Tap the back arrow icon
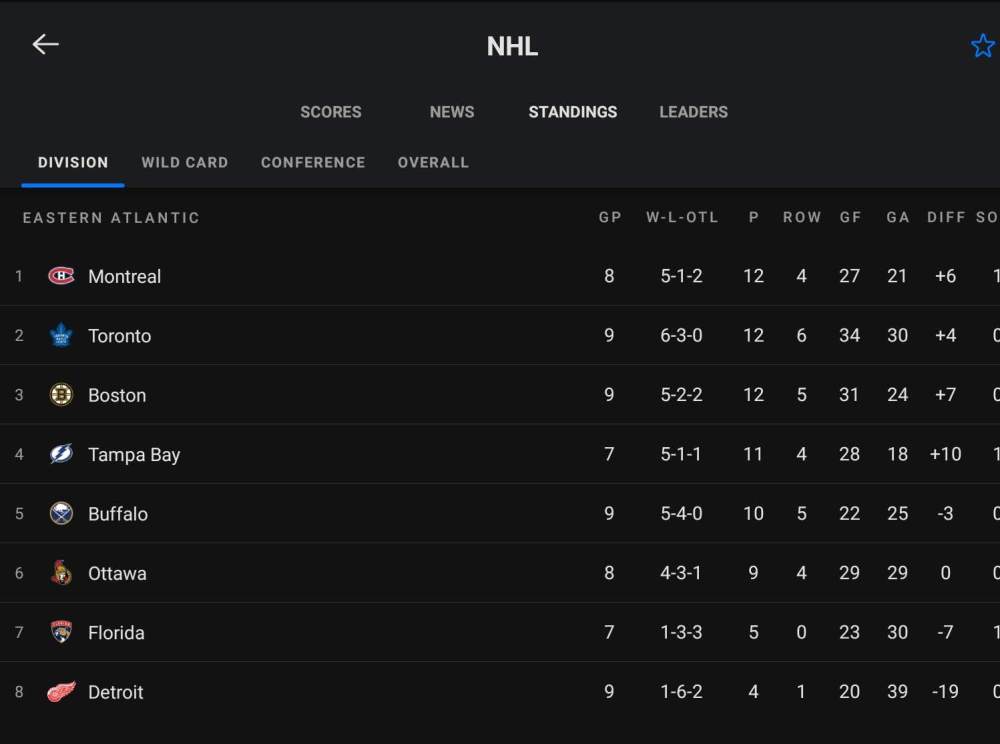 click(x=45, y=44)
